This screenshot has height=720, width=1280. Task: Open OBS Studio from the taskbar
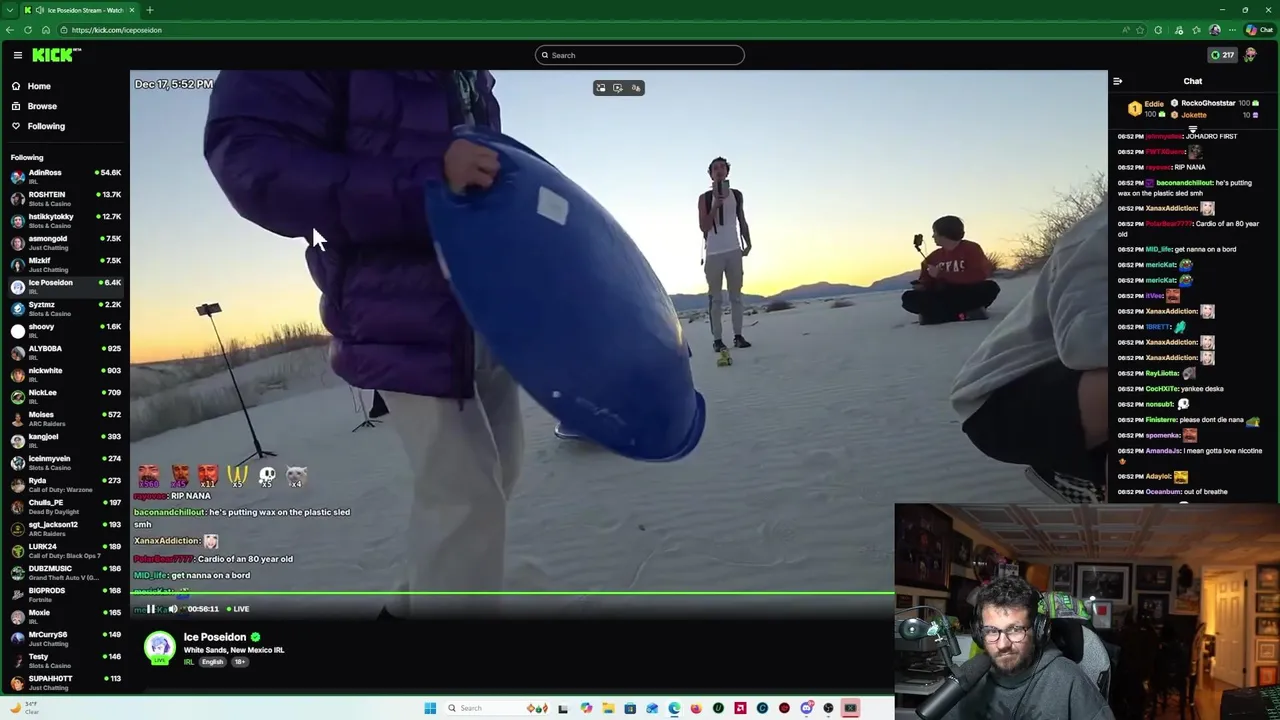(x=828, y=708)
